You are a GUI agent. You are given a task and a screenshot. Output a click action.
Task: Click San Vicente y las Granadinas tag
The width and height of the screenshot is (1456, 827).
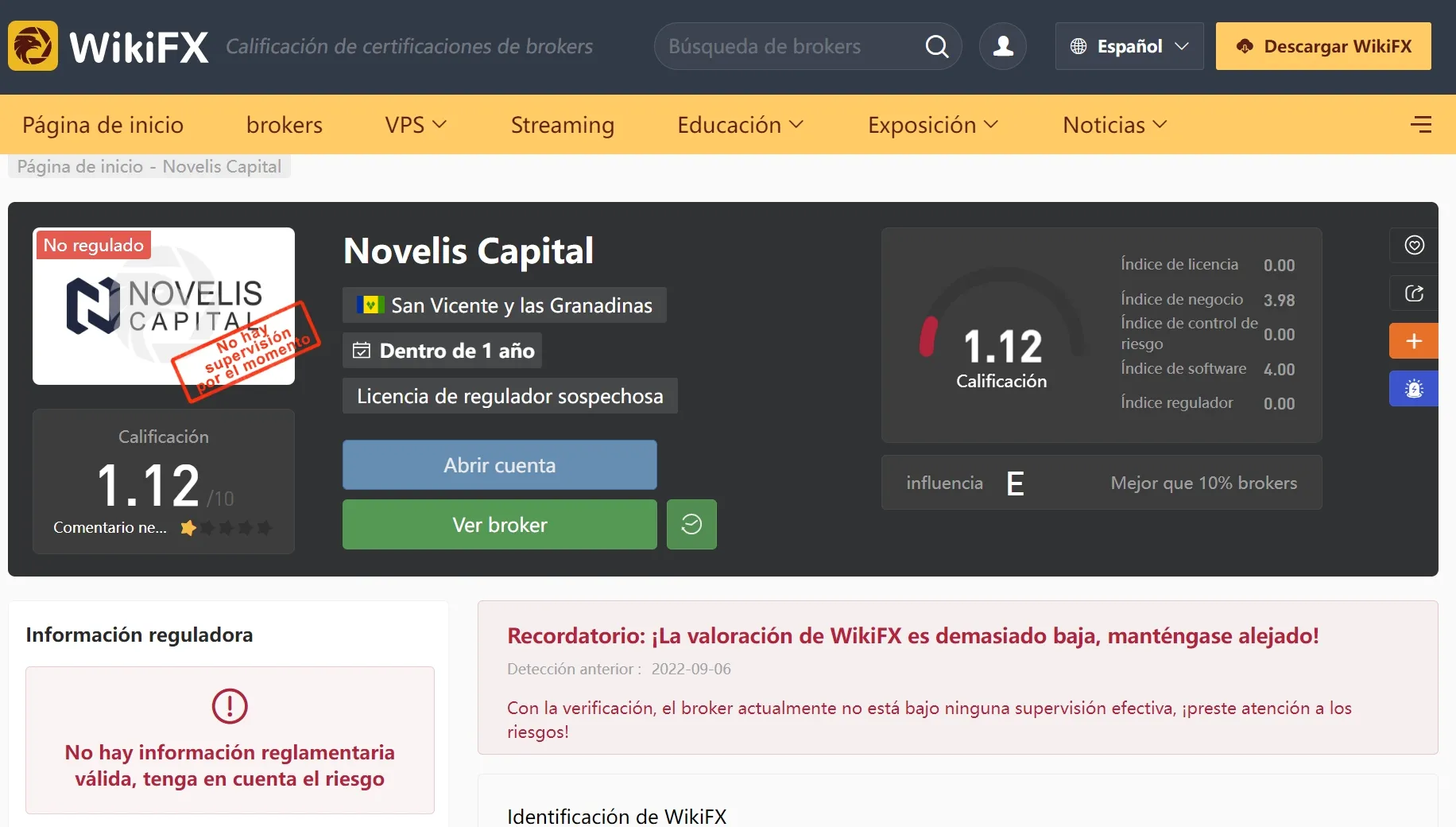[x=505, y=305]
